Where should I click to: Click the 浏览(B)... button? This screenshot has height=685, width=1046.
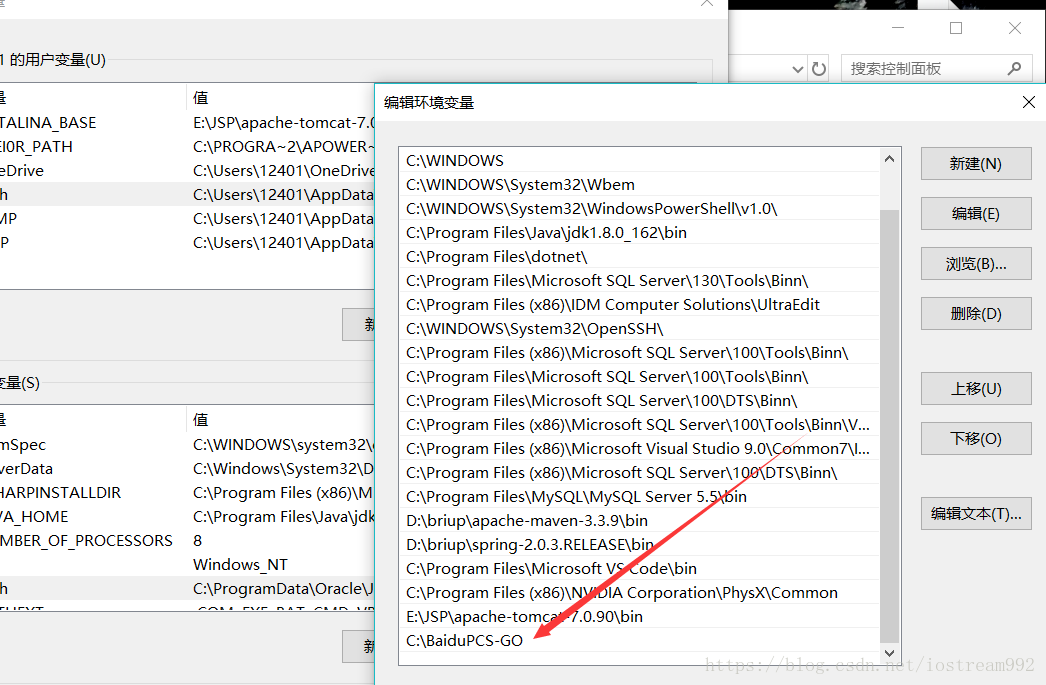click(x=976, y=263)
